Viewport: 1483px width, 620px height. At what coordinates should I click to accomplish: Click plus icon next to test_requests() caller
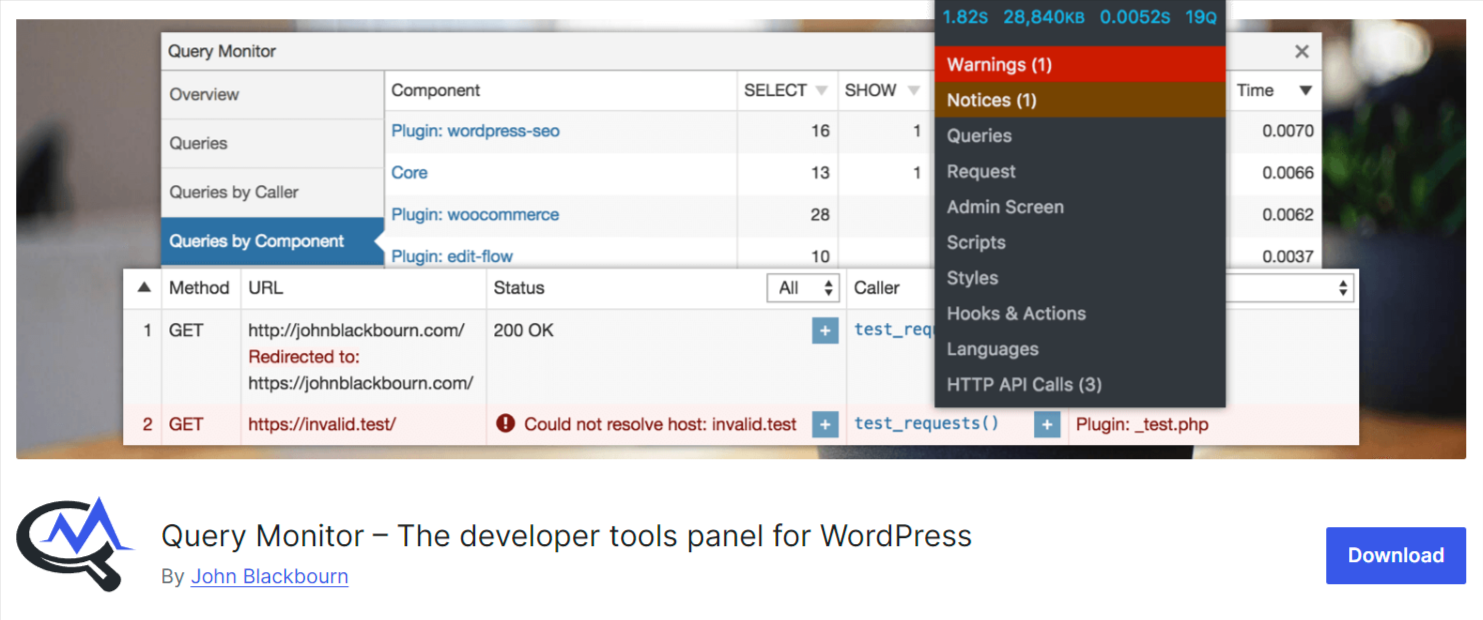pos(1046,425)
